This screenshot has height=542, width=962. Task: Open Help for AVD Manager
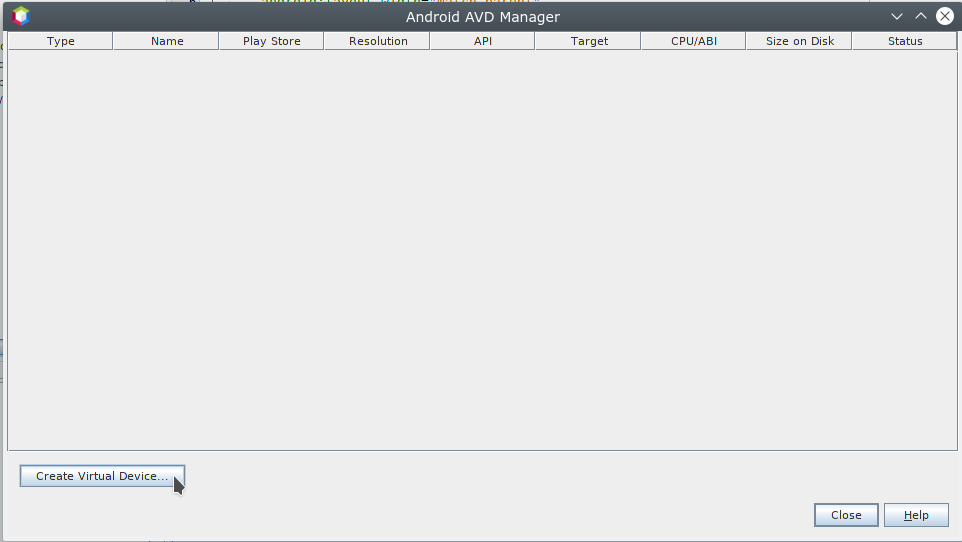(x=916, y=515)
